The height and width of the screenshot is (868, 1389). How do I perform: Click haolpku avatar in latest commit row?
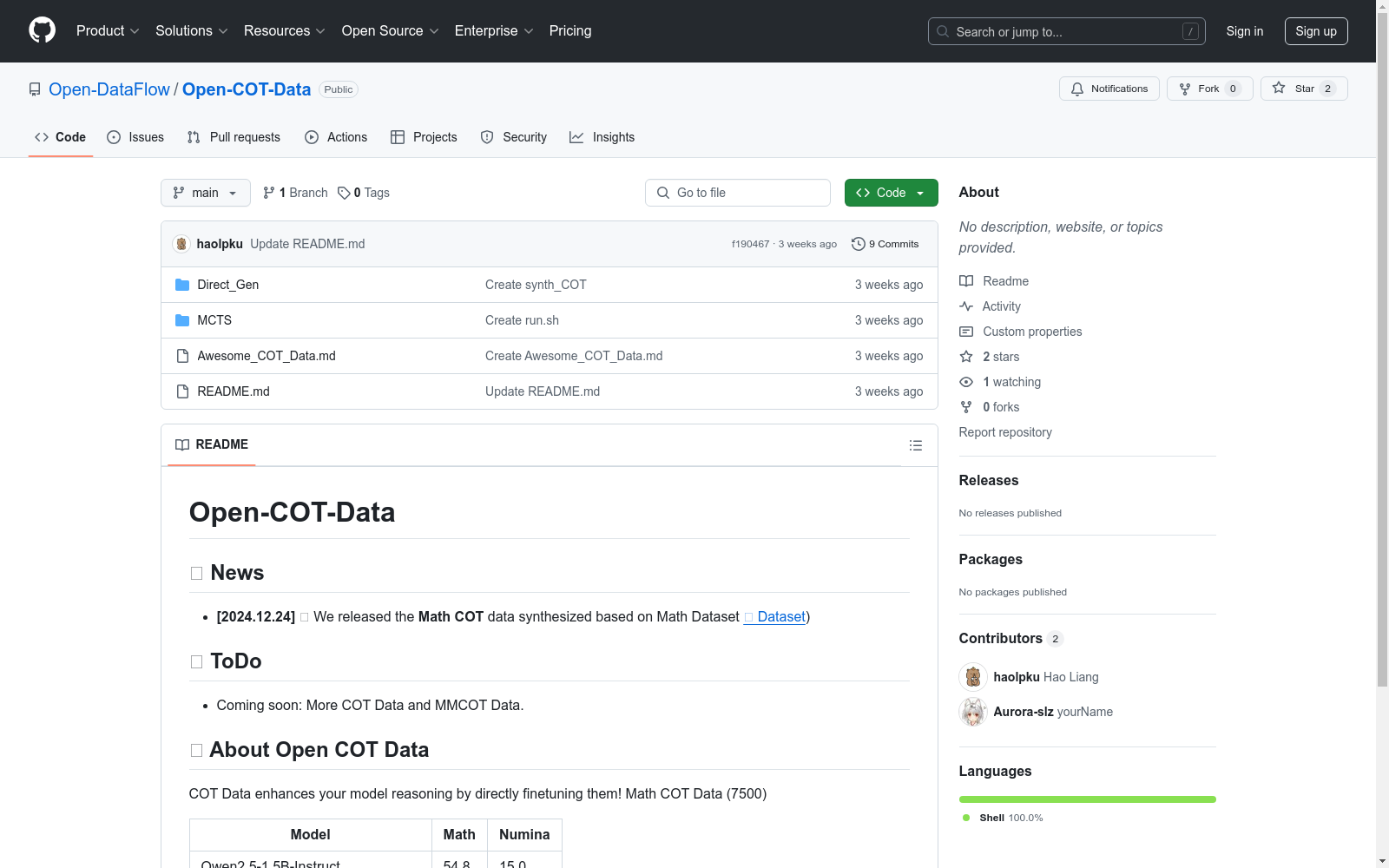181,244
